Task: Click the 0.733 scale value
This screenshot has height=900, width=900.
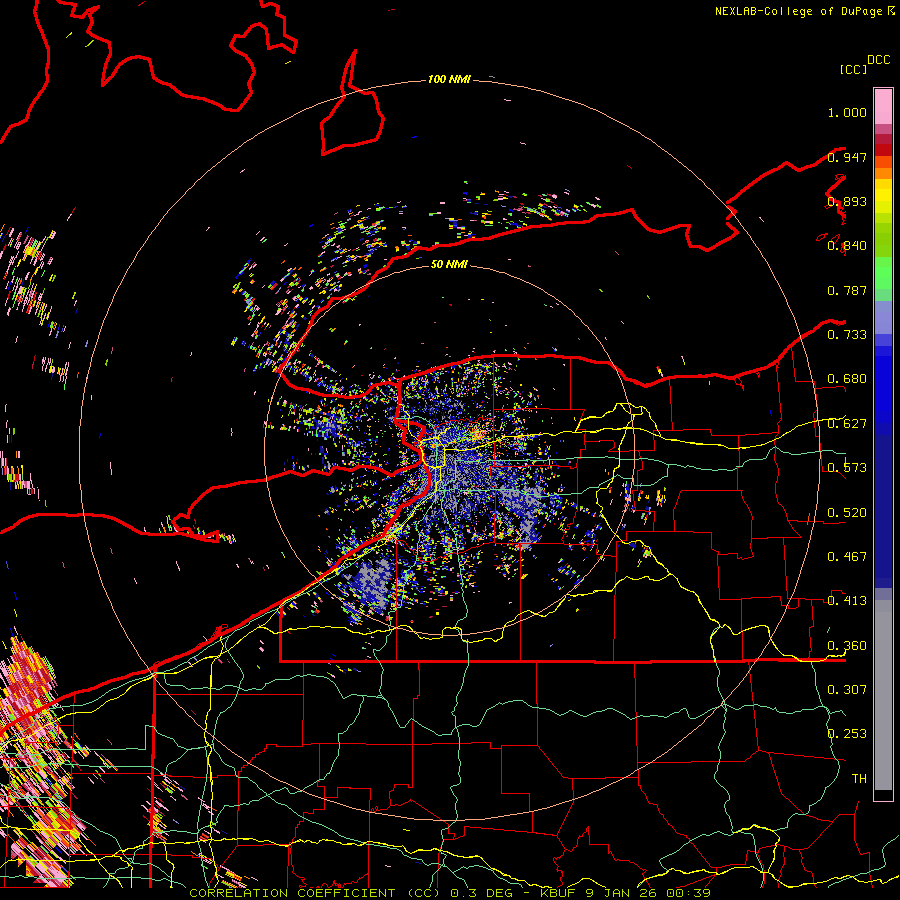Action: (847, 334)
